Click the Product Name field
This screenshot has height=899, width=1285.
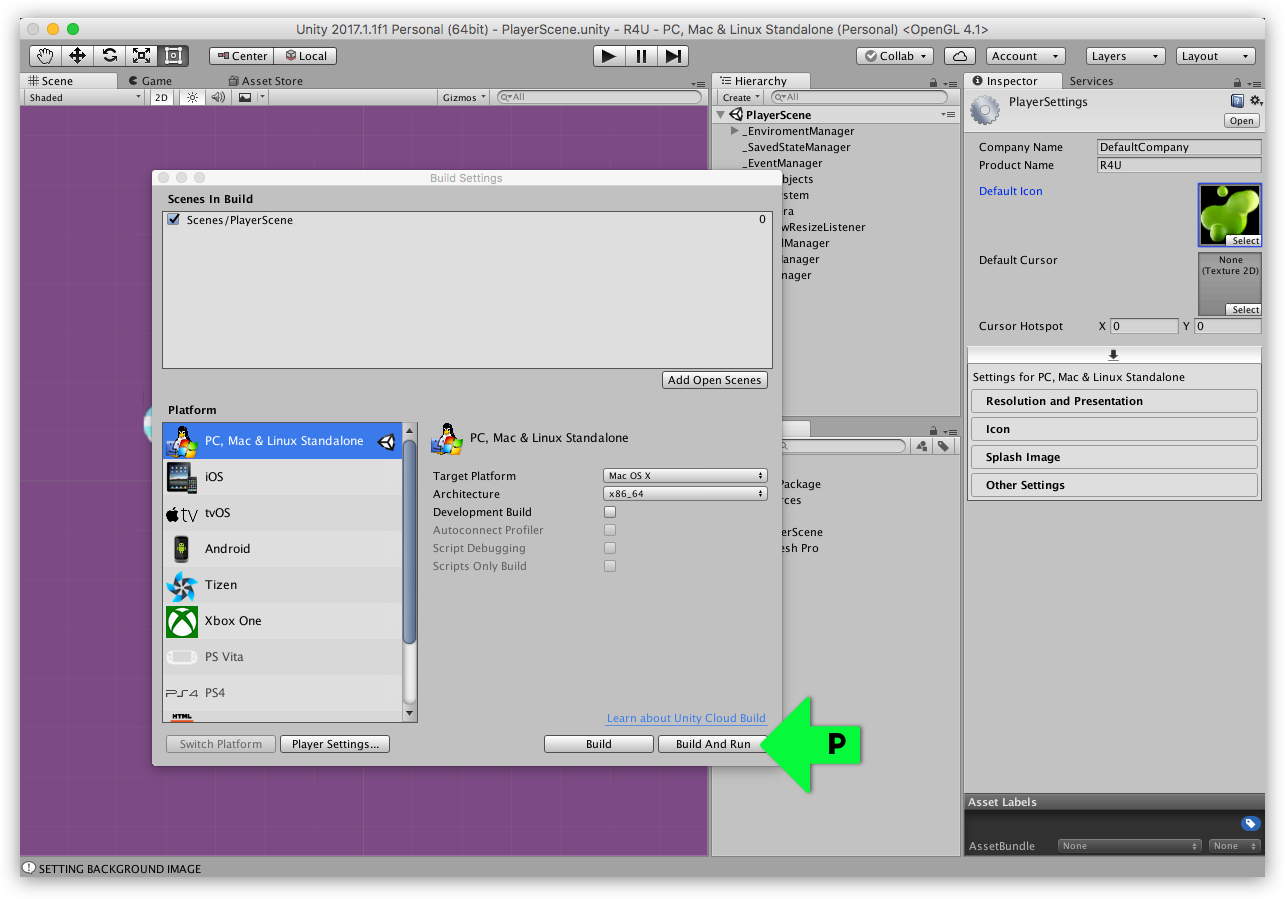click(1179, 165)
